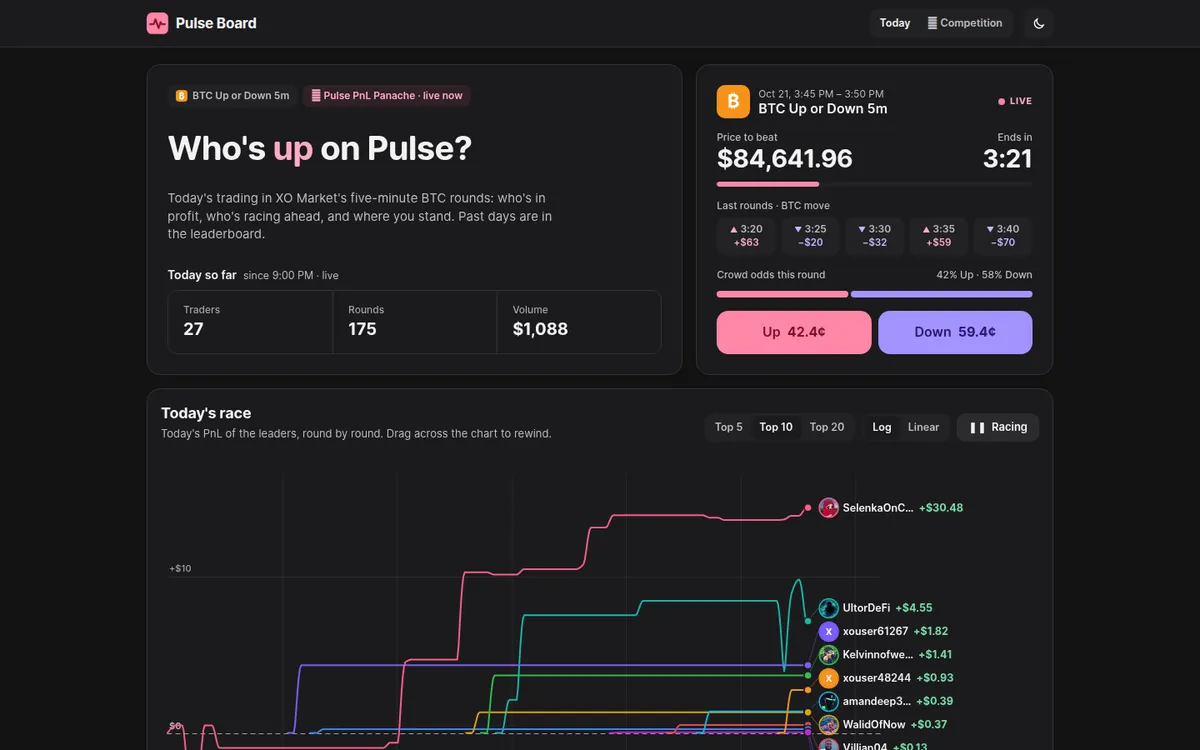Select Top 10 traders
Viewport: 1200px width, 750px height.
(x=776, y=427)
